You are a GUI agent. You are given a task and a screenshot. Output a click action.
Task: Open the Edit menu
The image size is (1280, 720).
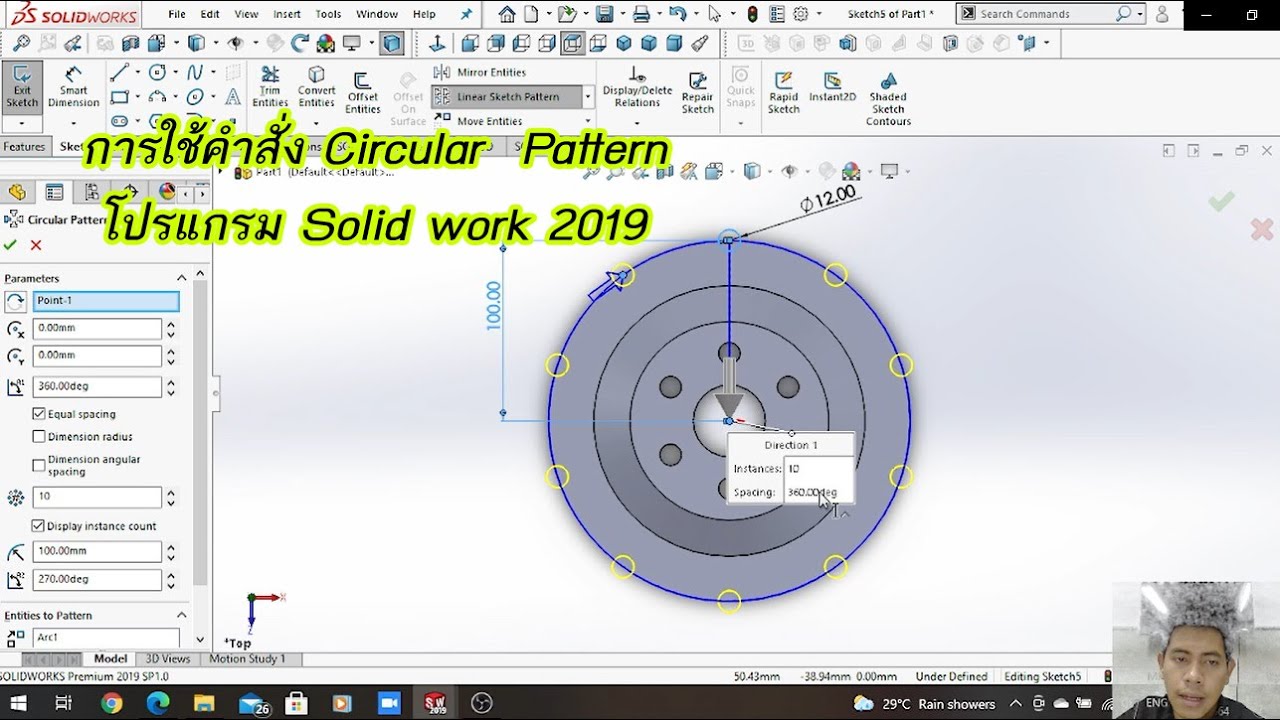[x=210, y=14]
